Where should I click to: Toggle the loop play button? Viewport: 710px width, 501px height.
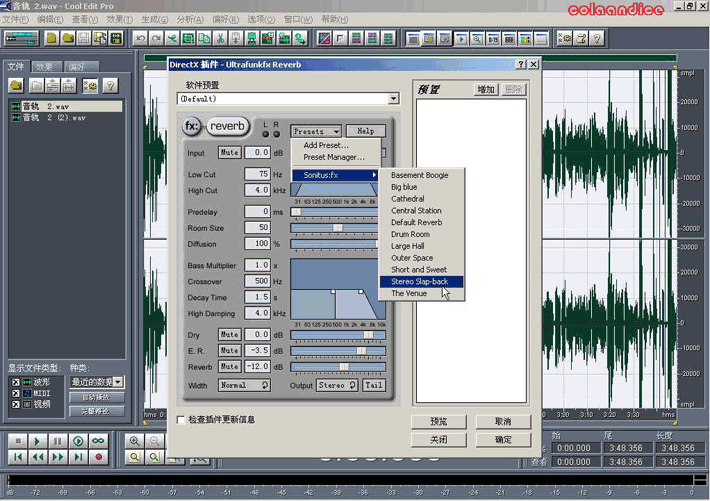tap(98, 441)
